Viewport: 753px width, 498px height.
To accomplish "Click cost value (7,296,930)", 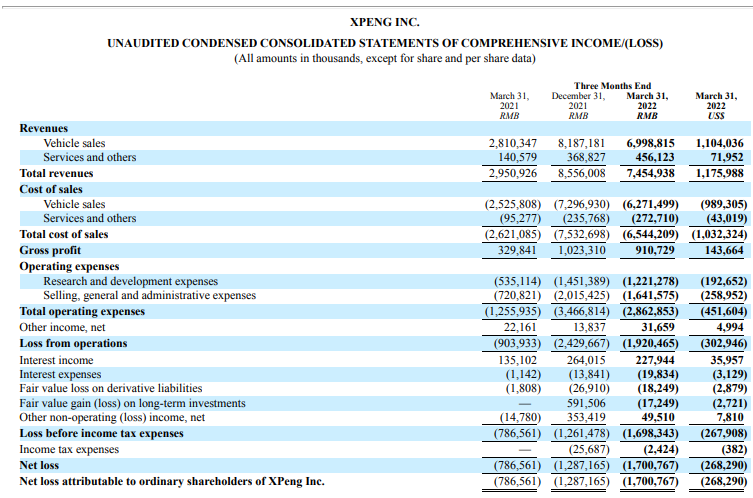I will coord(582,205).
